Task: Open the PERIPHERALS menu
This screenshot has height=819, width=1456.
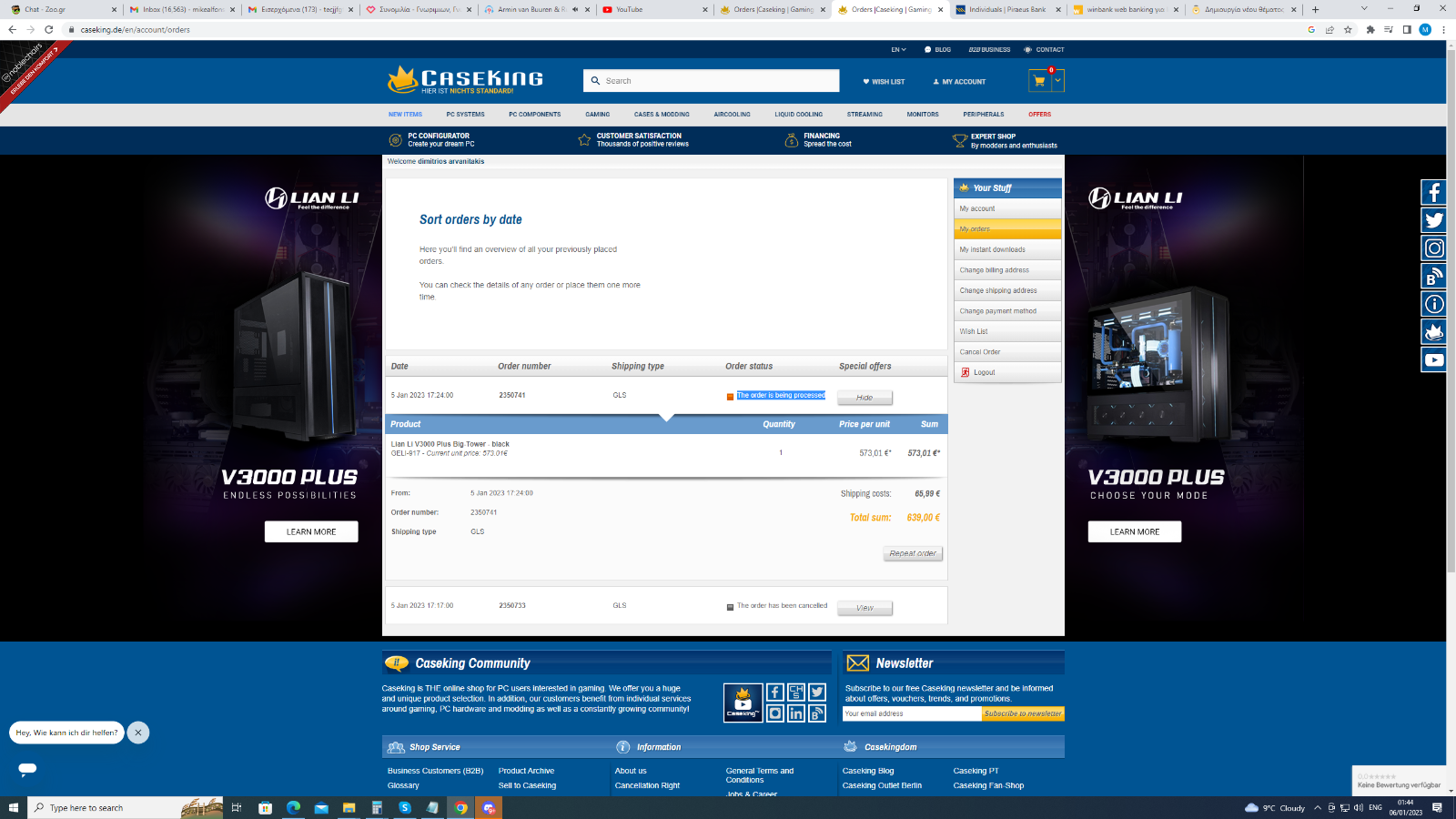Action: [984, 115]
